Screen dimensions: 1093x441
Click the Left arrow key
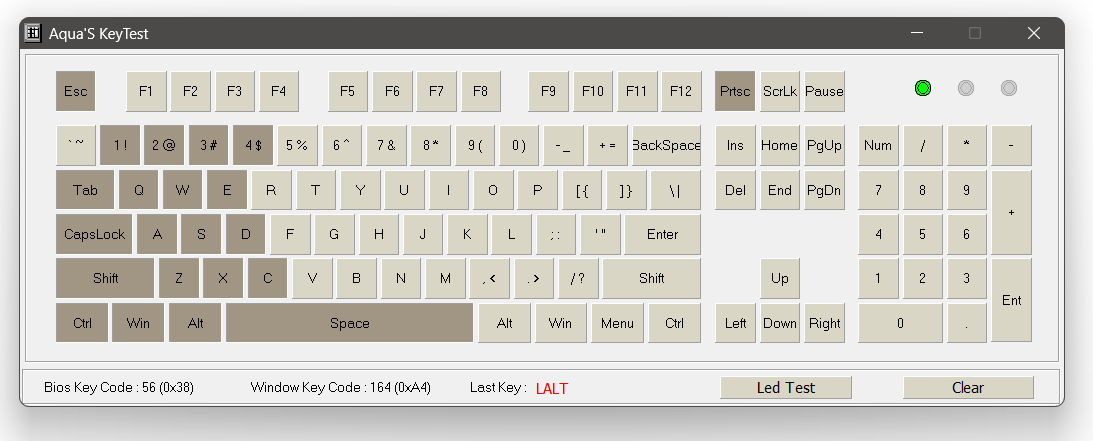click(735, 323)
